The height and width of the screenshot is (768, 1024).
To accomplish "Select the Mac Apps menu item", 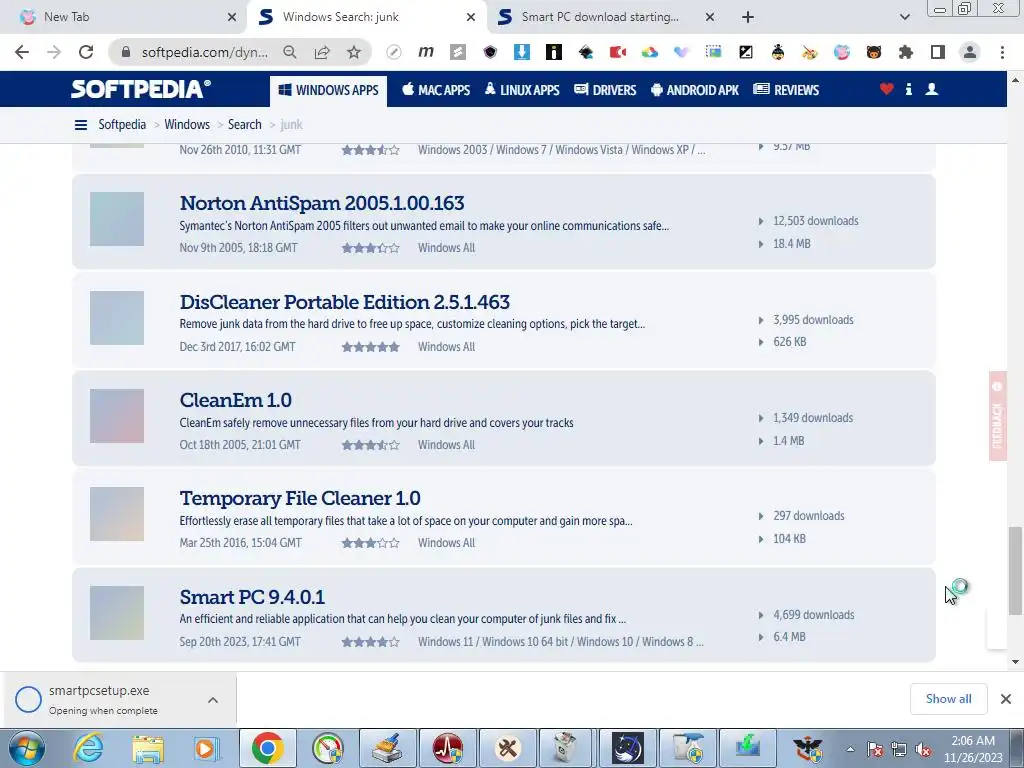I will click(436, 90).
